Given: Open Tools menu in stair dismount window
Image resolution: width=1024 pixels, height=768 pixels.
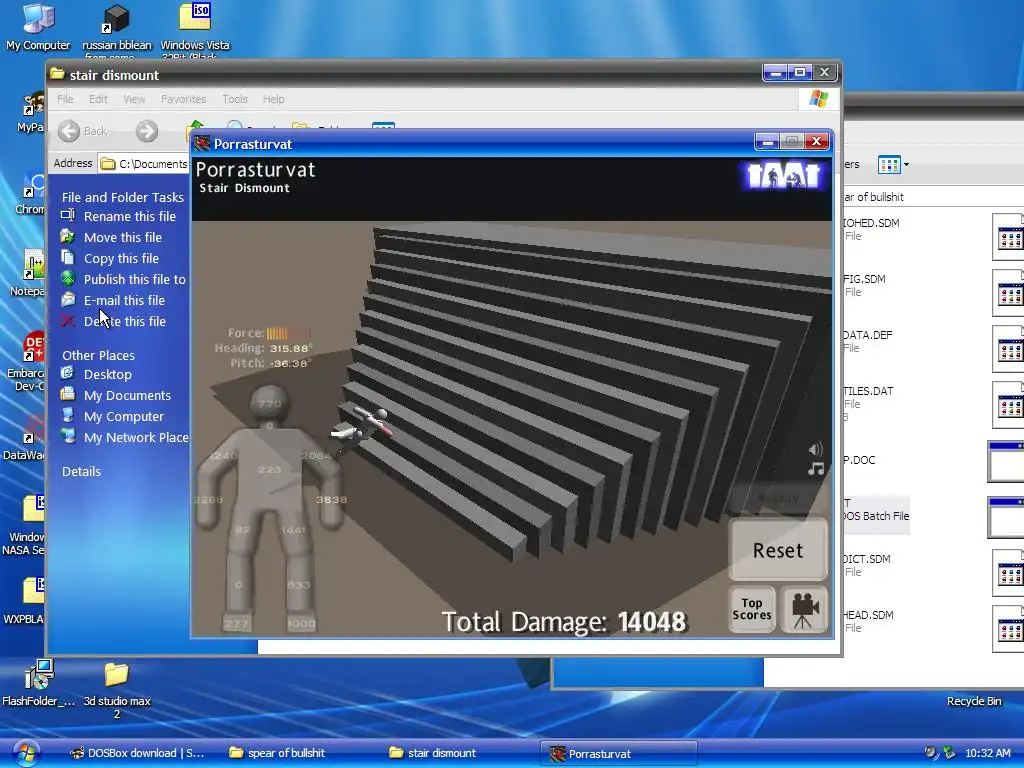Looking at the screenshot, I should (x=234, y=99).
